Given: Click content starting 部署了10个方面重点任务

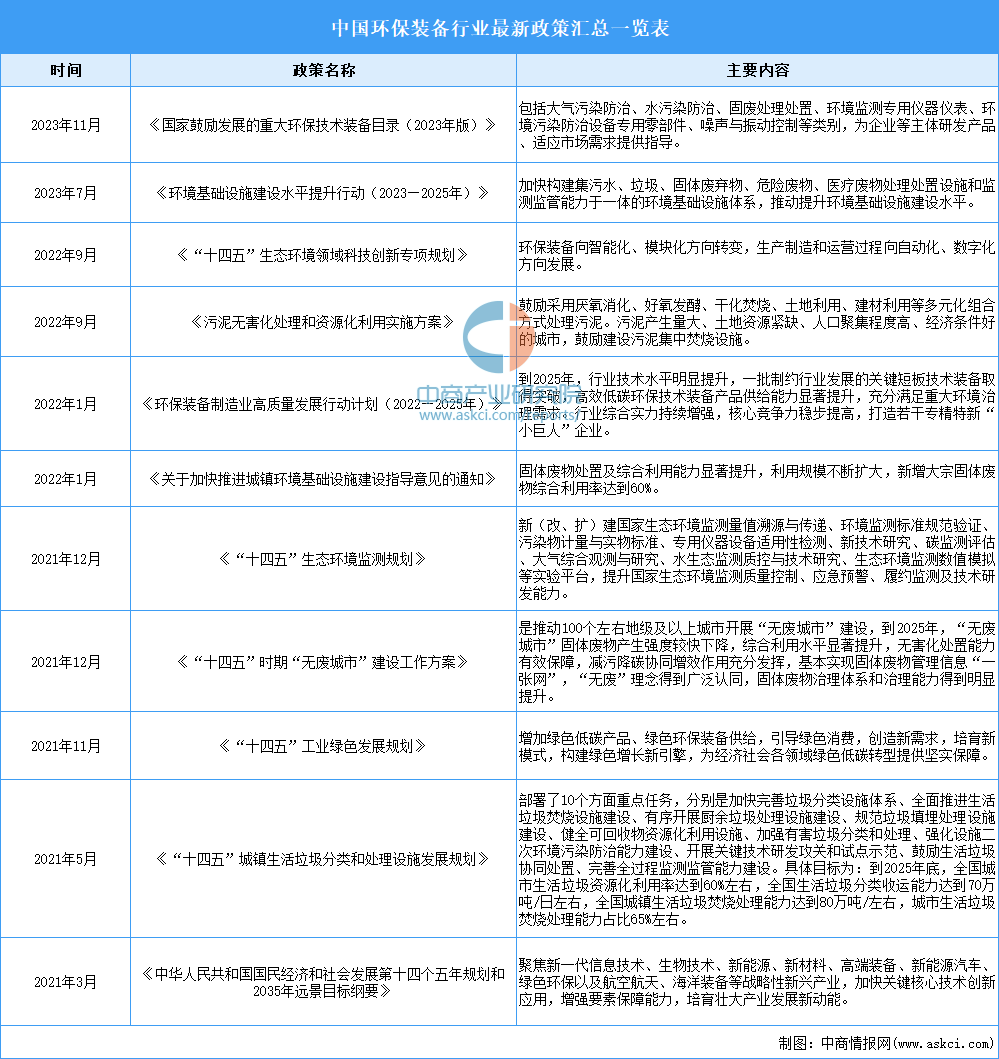Looking at the screenshot, I should tap(757, 859).
